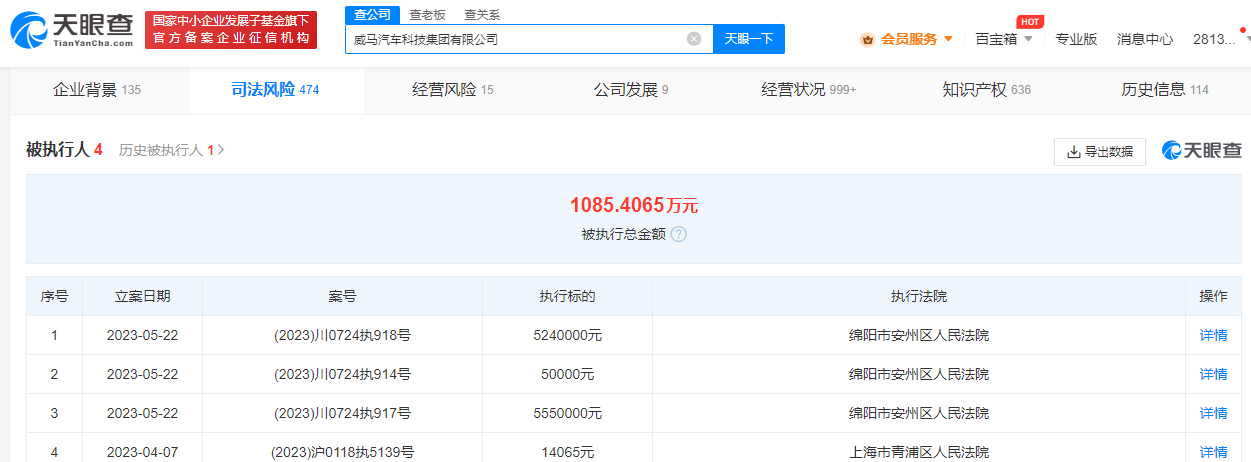Switch to the 查老板 search tab

[x=427, y=15]
